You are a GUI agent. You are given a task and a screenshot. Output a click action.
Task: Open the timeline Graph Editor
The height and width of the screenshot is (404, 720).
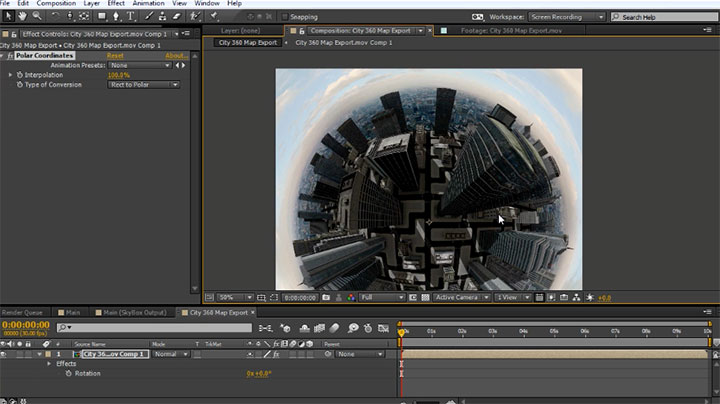pyautogui.click(x=383, y=328)
